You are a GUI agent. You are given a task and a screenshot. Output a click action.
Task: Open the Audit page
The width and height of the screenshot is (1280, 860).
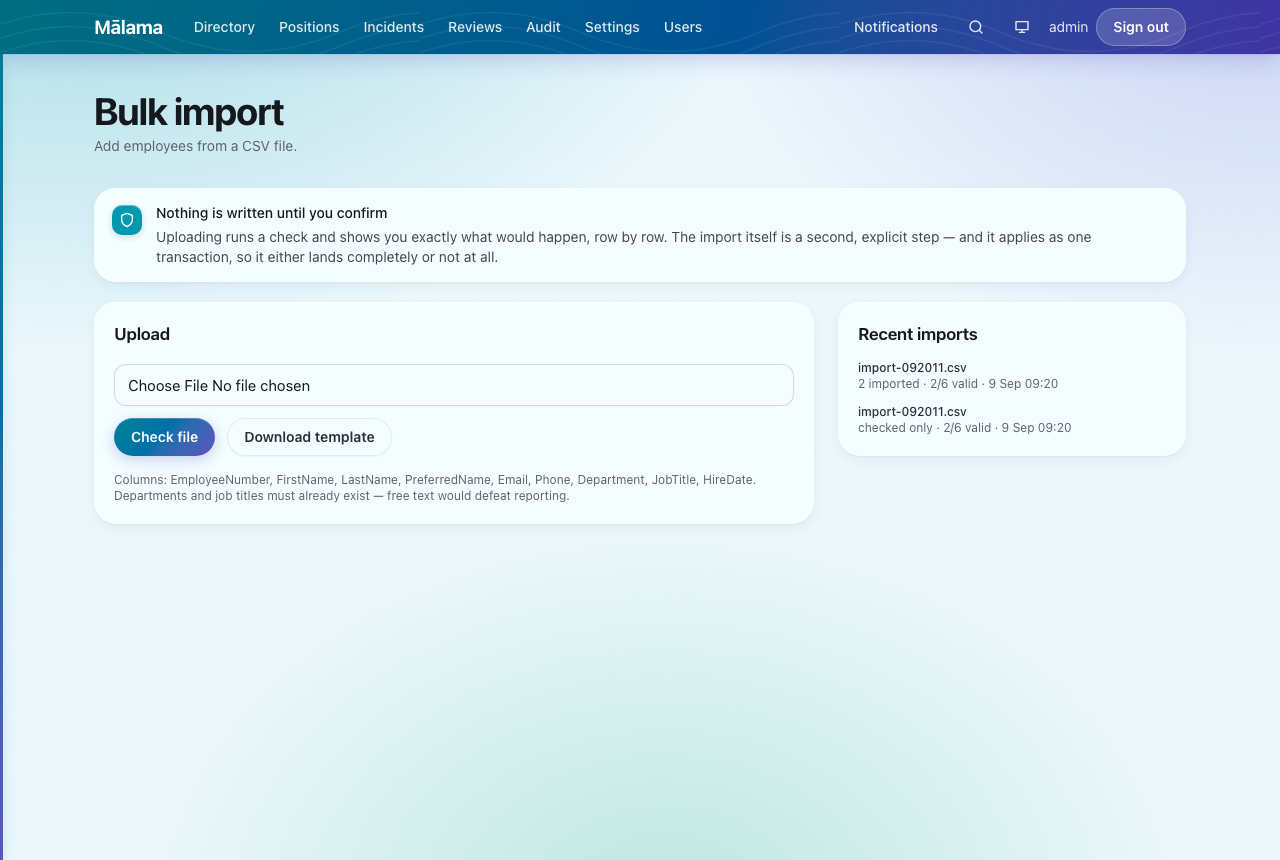543,27
